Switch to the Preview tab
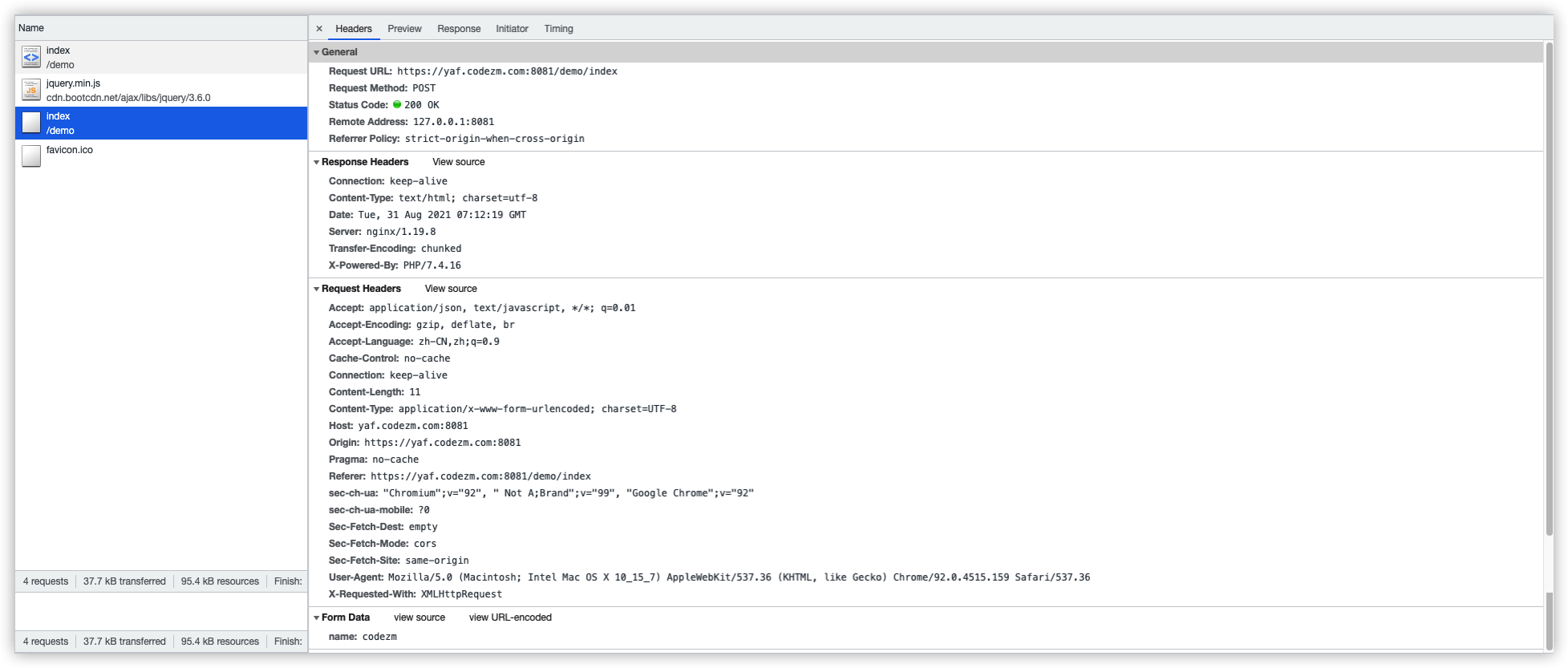Screen dimensions: 1568x668 tap(404, 29)
